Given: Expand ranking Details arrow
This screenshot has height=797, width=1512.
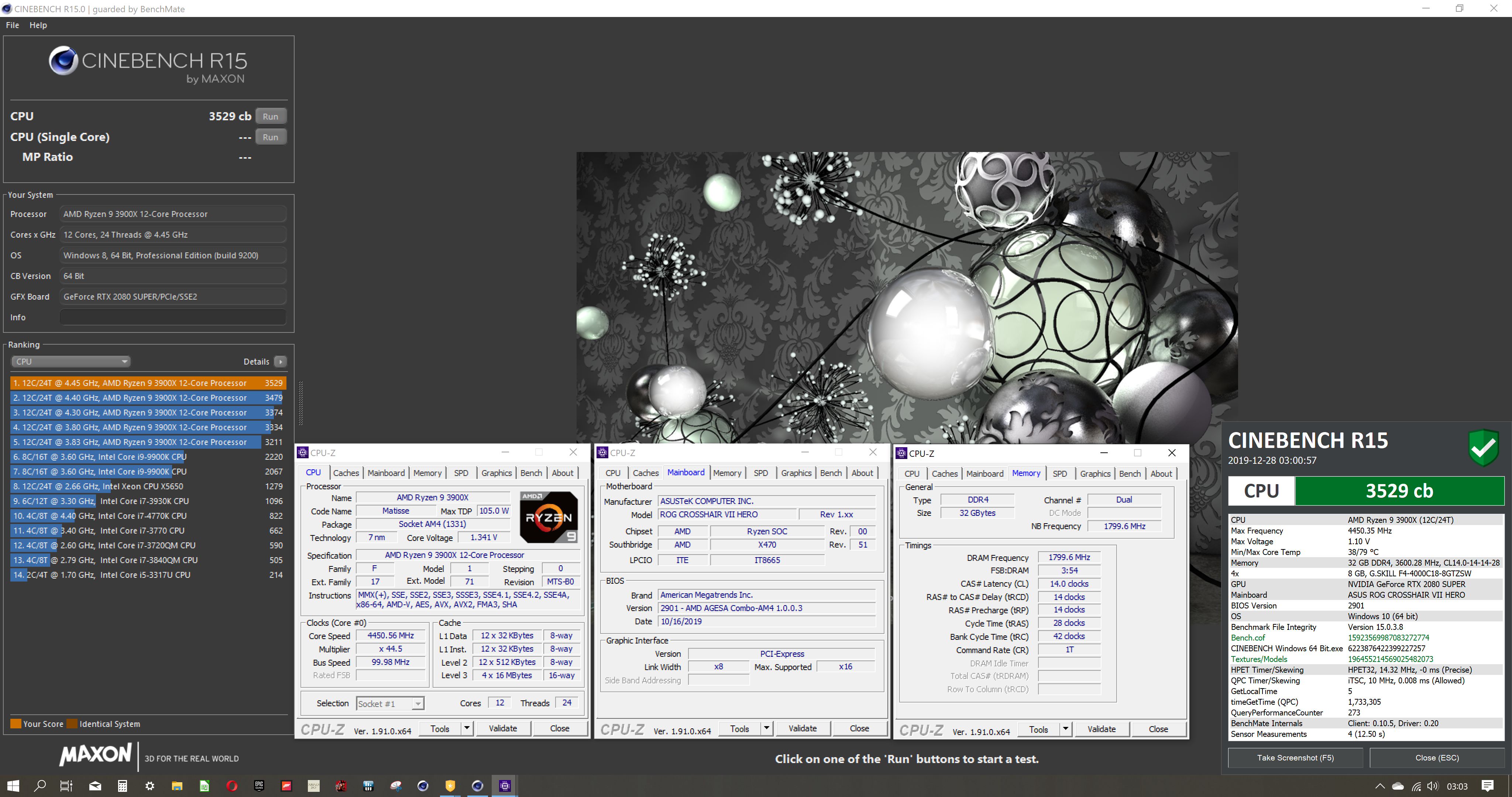Looking at the screenshot, I should [x=281, y=362].
